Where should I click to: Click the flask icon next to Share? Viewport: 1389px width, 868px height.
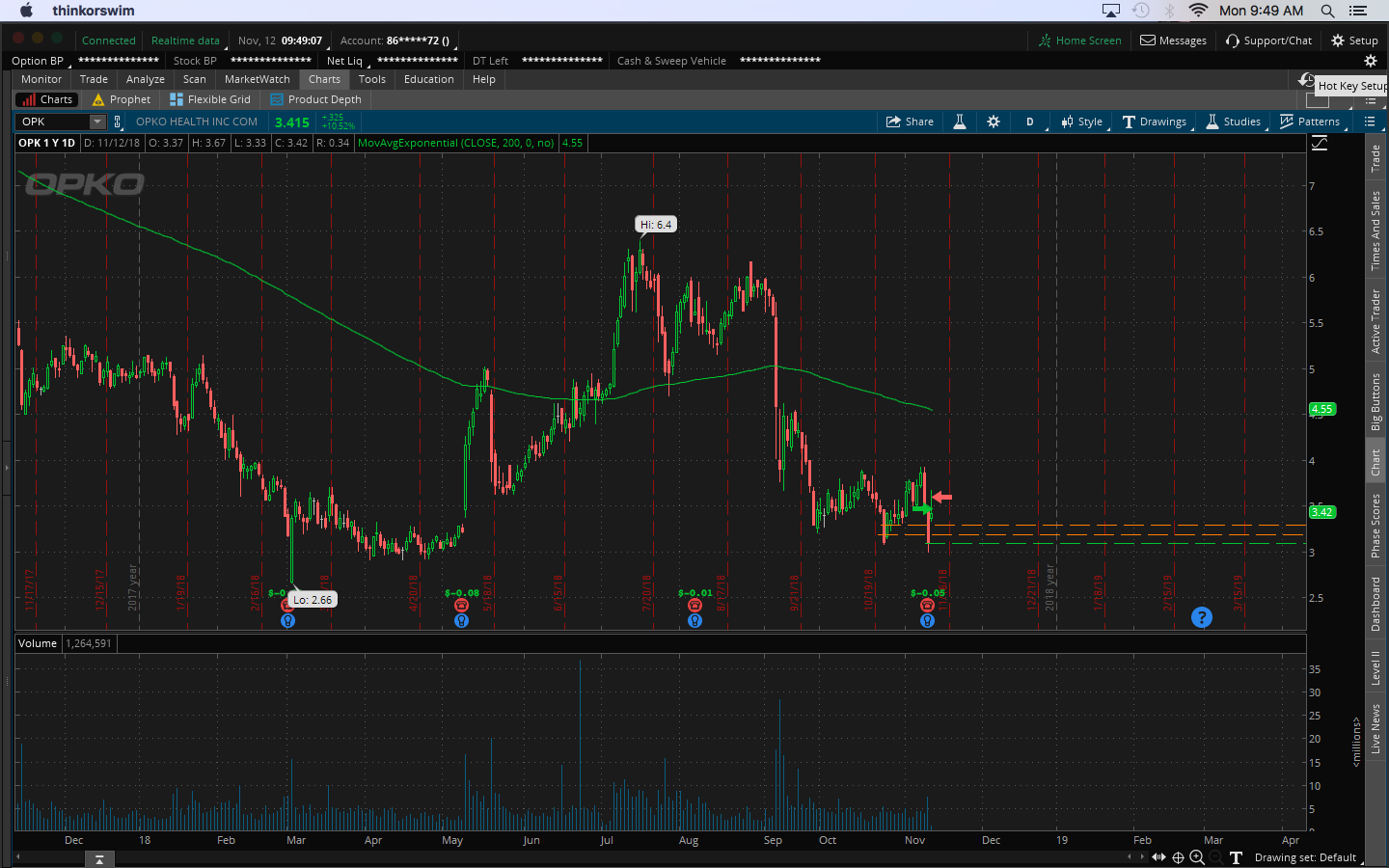click(x=960, y=122)
